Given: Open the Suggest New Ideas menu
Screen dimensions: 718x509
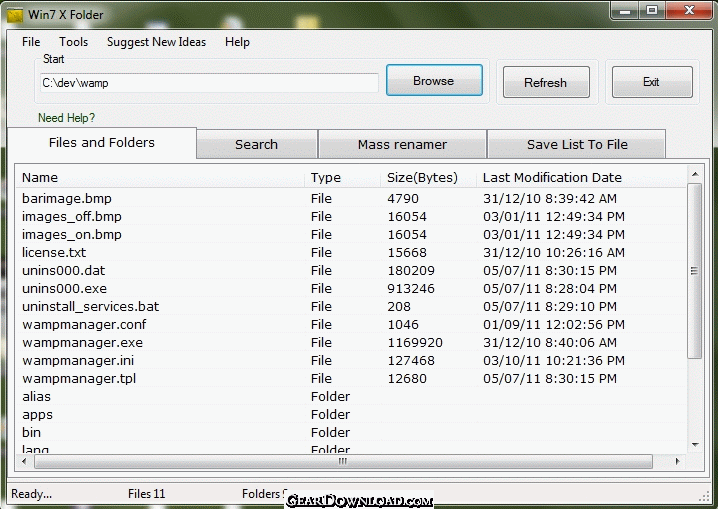Looking at the screenshot, I should (x=156, y=42).
